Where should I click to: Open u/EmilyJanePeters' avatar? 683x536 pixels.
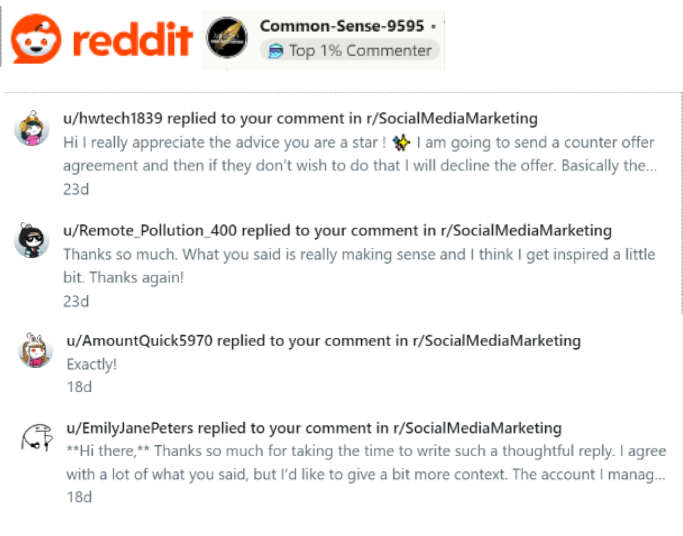[35, 438]
